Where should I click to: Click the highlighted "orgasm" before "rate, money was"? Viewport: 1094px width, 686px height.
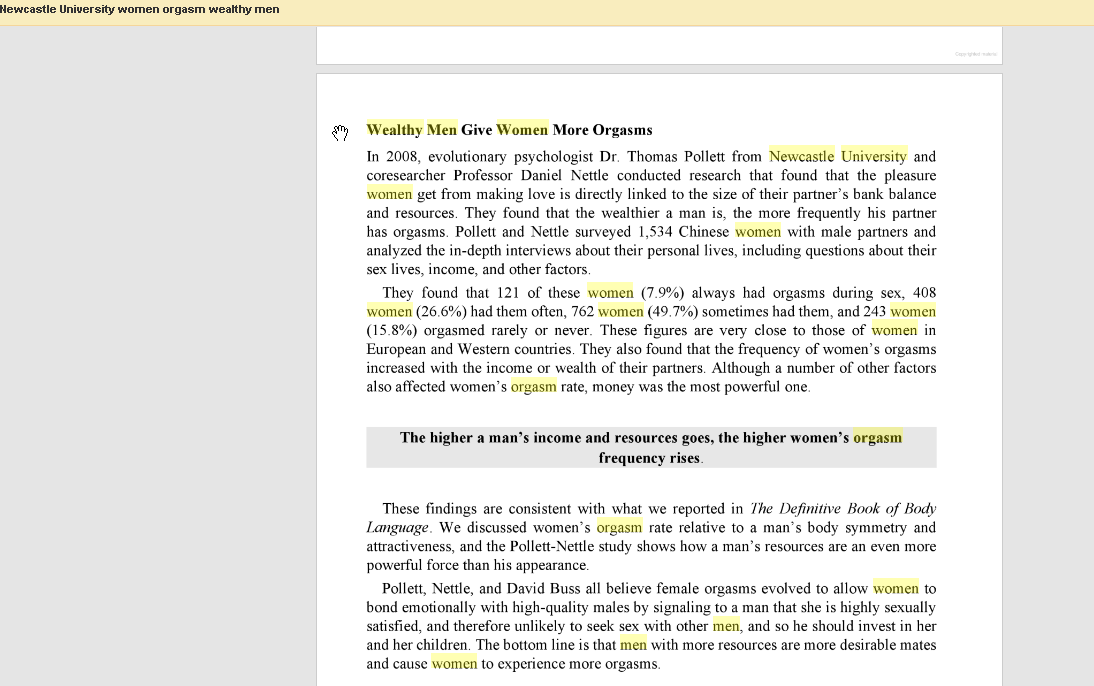click(534, 387)
